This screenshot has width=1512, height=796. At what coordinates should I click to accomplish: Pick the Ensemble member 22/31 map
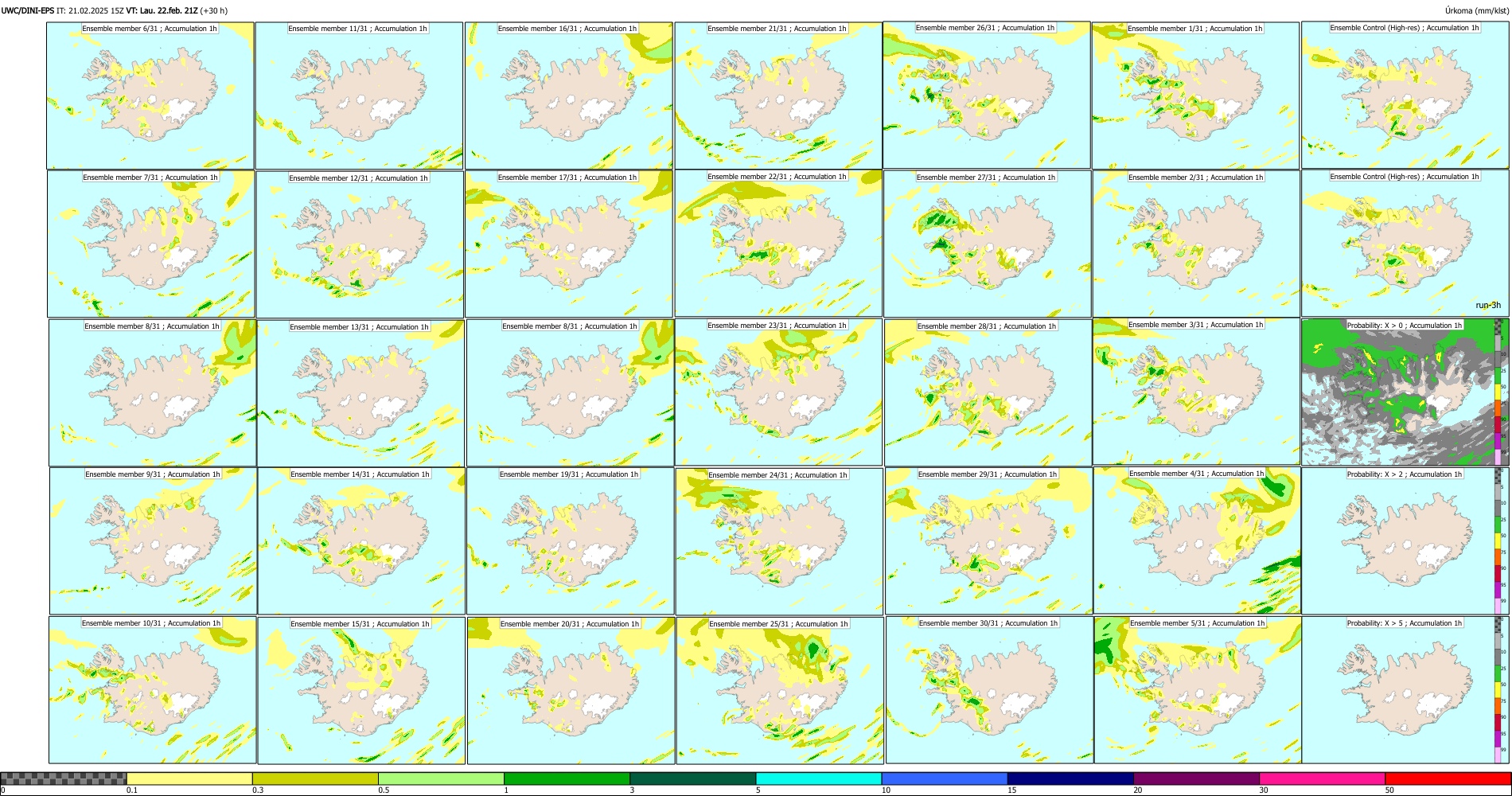[x=778, y=244]
